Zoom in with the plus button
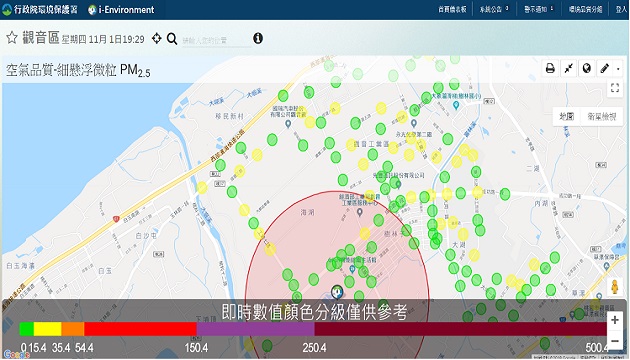630x360 pixels. point(615,320)
